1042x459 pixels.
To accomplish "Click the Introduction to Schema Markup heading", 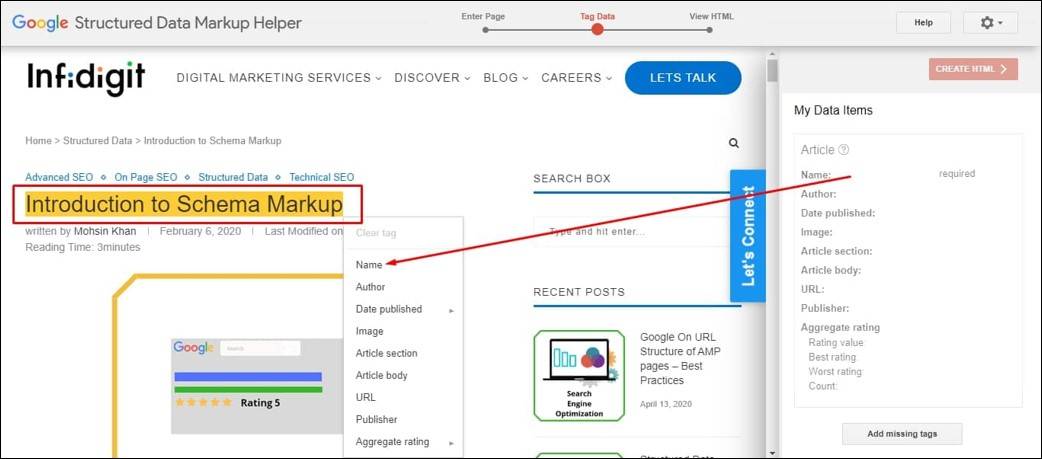I will 183,205.
